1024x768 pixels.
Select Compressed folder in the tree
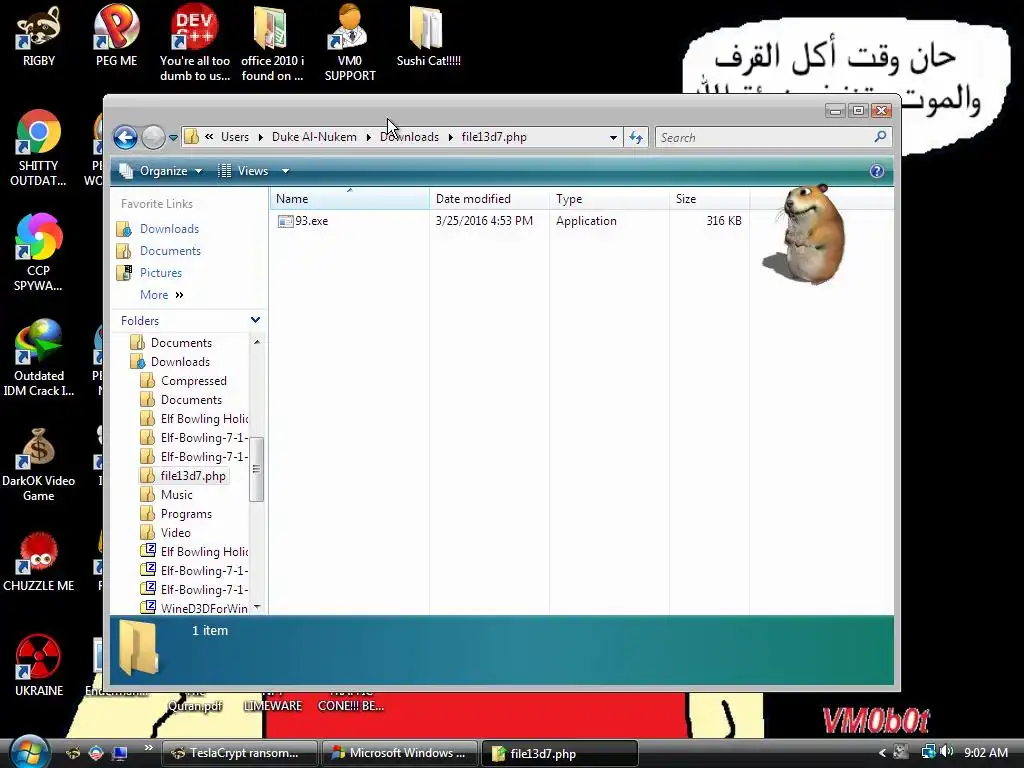(x=193, y=381)
